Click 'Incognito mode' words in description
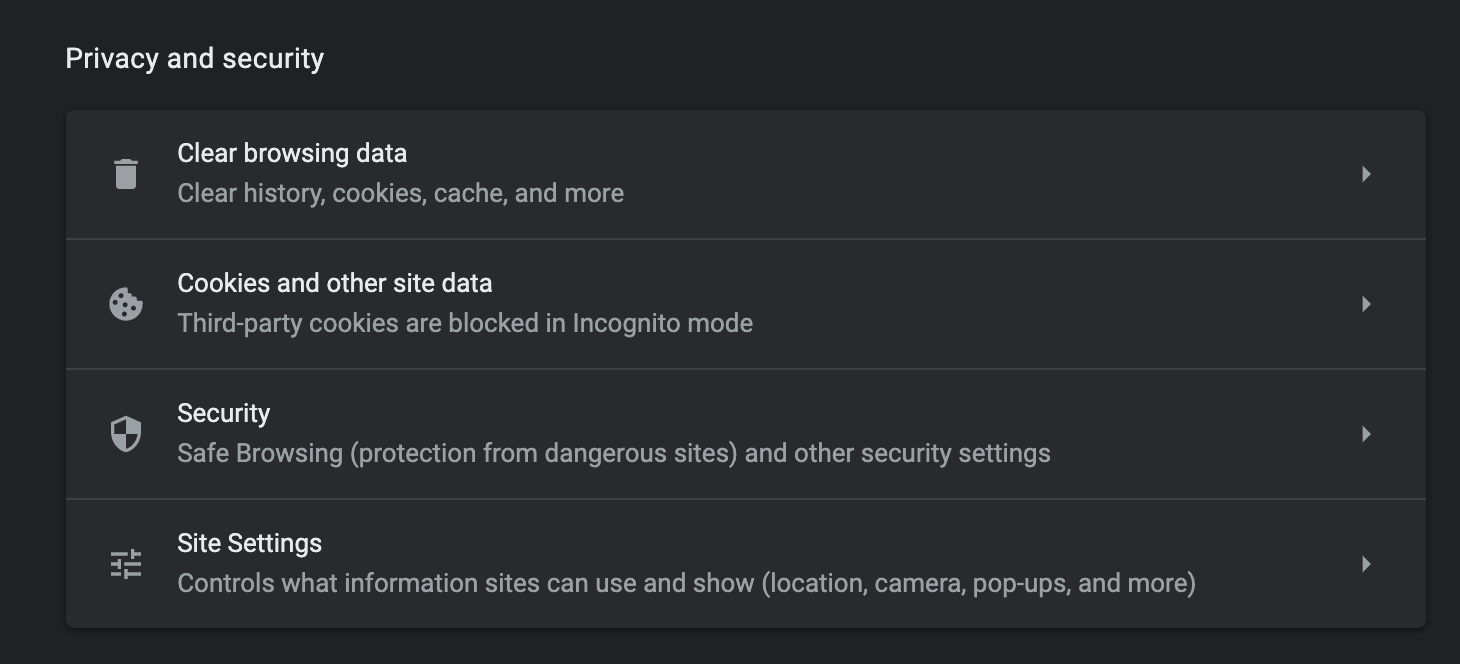Viewport: 1460px width, 664px height. [662, 323]
